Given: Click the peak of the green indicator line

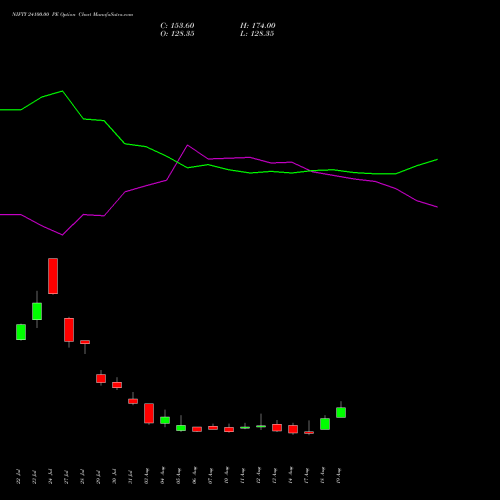Looking at the screenshot, I should coord(63,91).
